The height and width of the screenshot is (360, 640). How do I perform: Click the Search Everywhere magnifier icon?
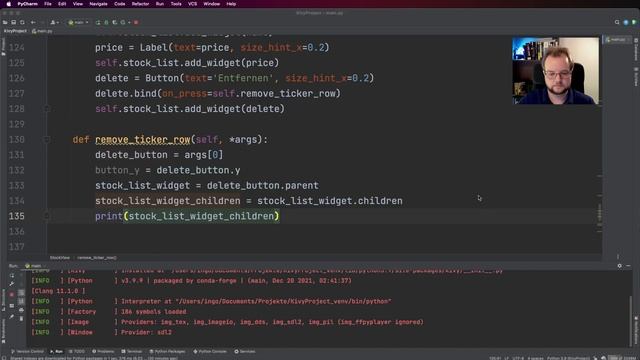pos(617,22)
